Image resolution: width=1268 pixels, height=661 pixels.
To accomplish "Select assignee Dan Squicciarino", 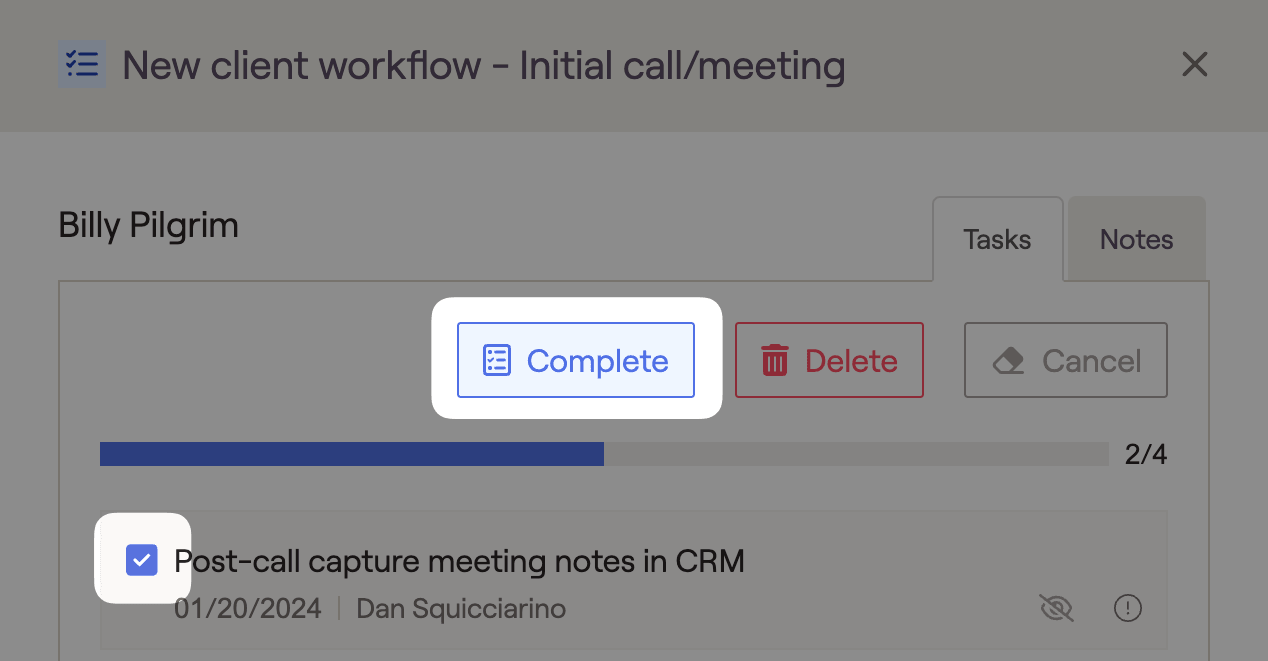I will tap(461, 608).
